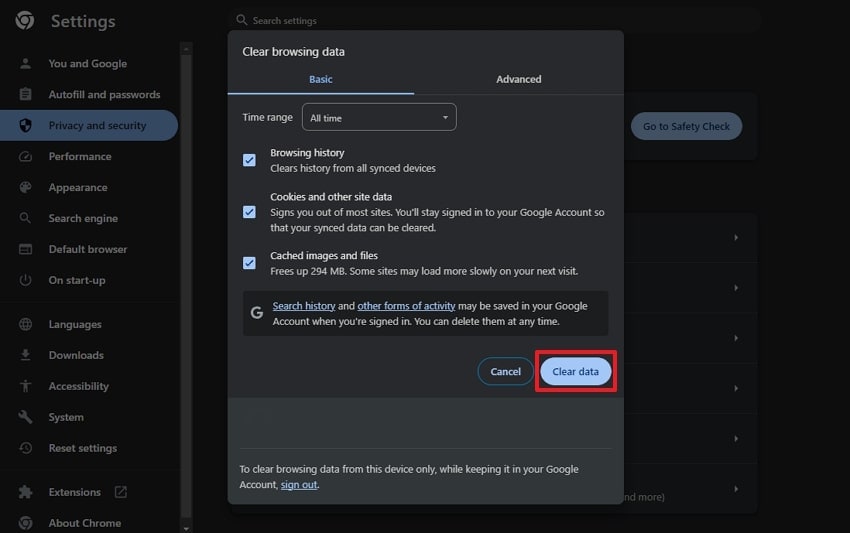850x533 pixels.
Task: Click the Clear browsing data dialog title
Action: 293,52
